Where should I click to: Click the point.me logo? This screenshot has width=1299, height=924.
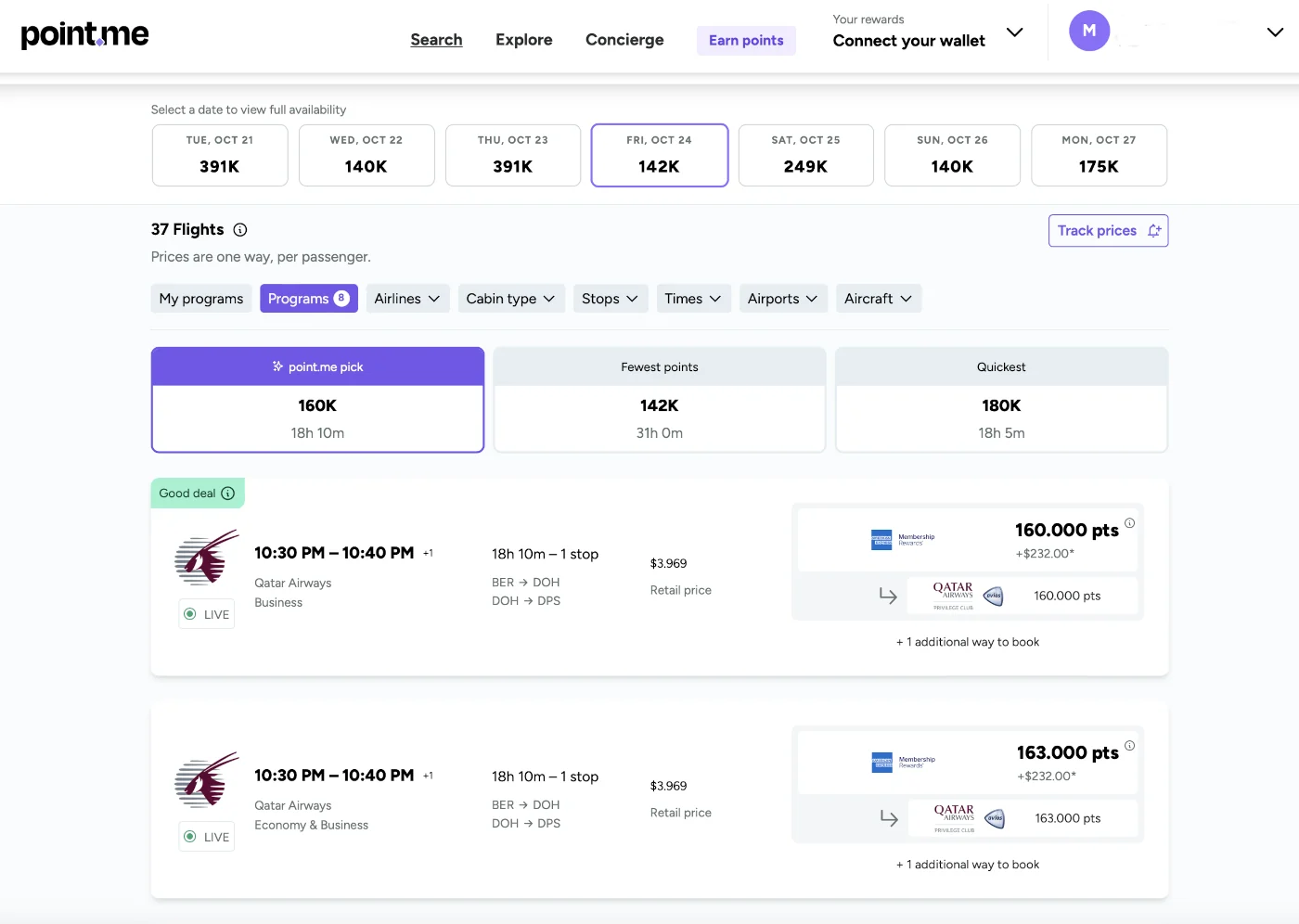84,35
